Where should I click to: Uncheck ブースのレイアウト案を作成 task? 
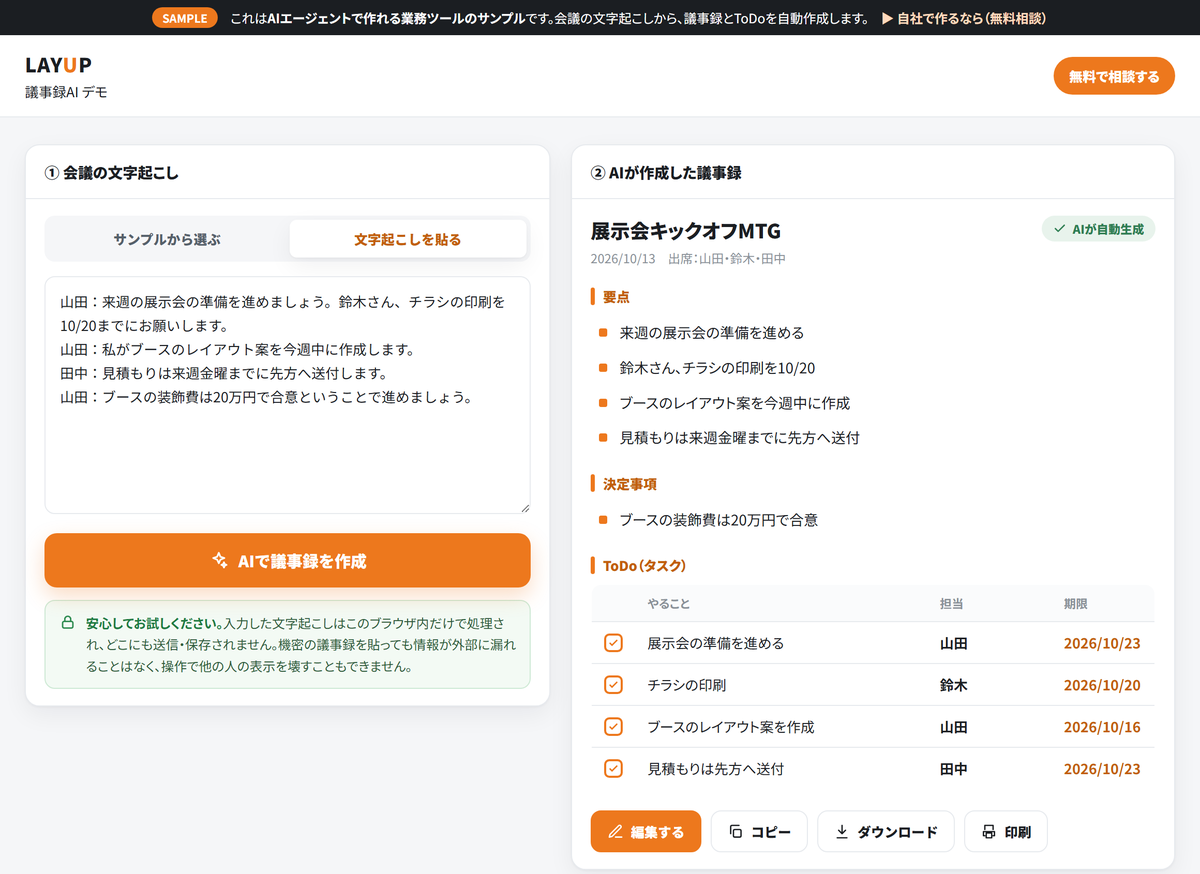(613, 727)
